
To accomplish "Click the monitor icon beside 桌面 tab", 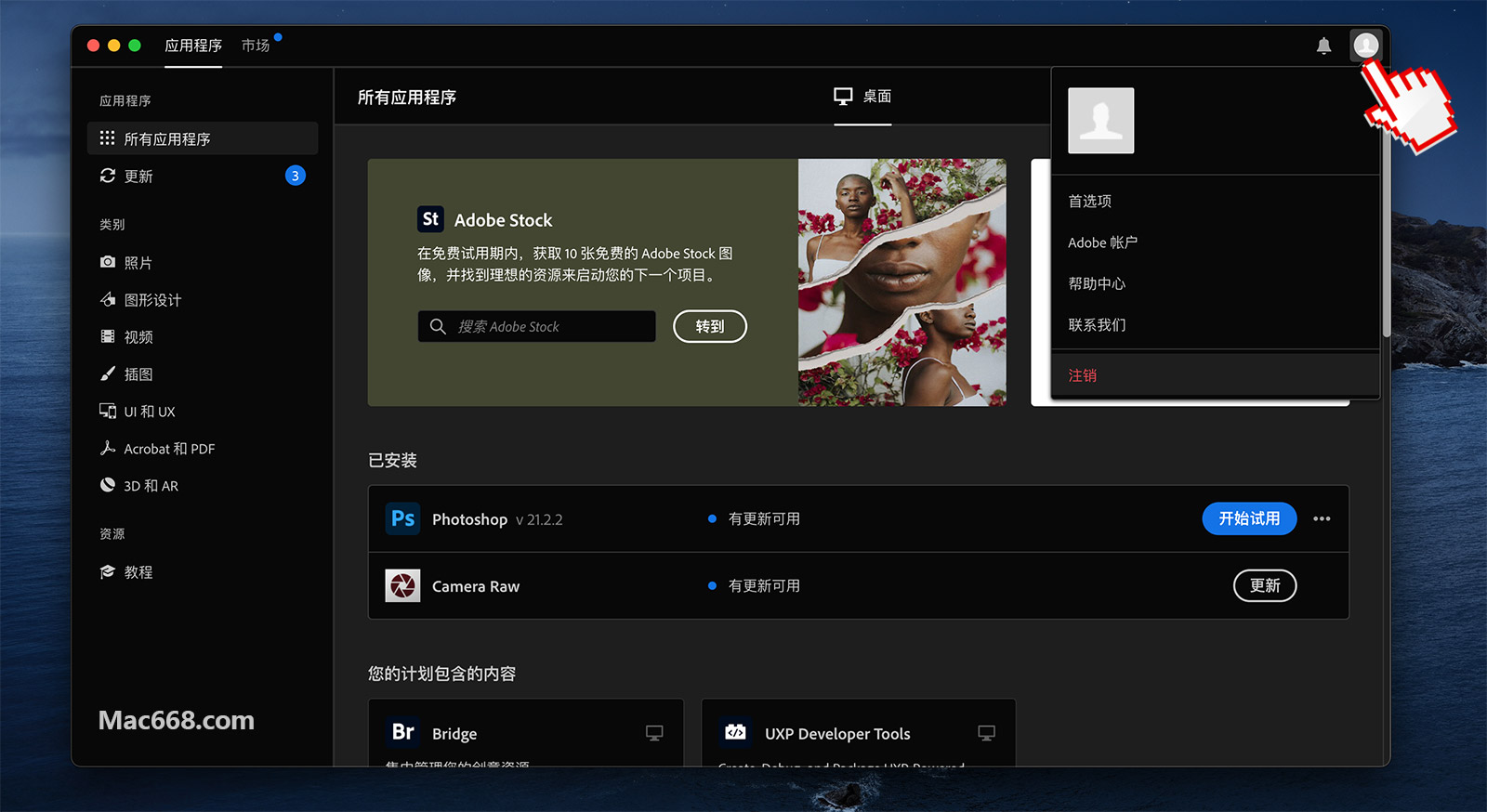I will 843,96.
